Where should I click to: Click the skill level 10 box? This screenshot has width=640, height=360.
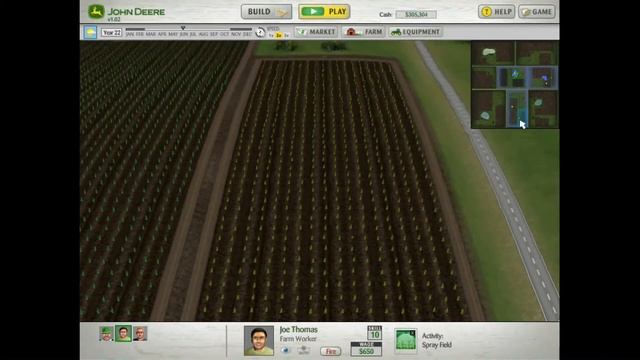point(374,333)
